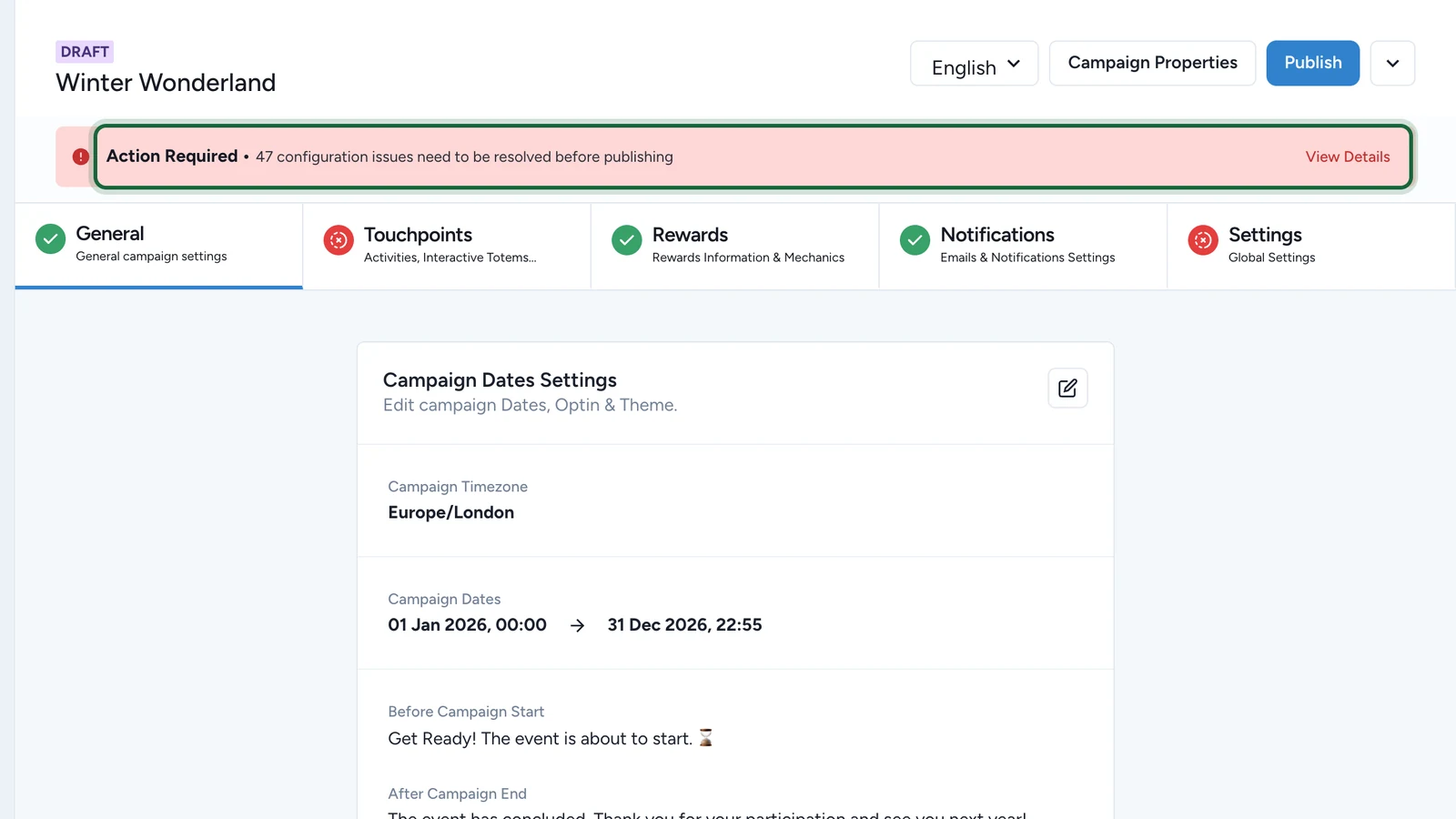The height and width of the screenshot is (819, 1456).
Task: Click the green checkmark icon on General
Action: (50, 239)
